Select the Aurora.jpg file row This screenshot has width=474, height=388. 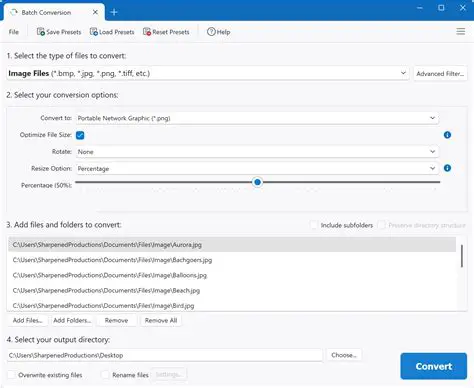click(232, 245)
